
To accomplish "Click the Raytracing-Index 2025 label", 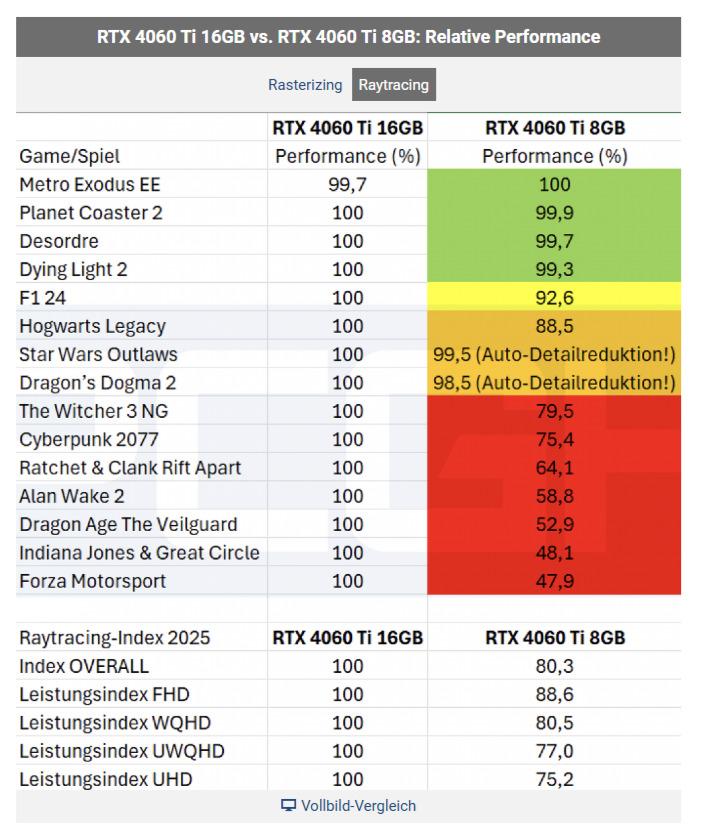I will tap(115, 638).
